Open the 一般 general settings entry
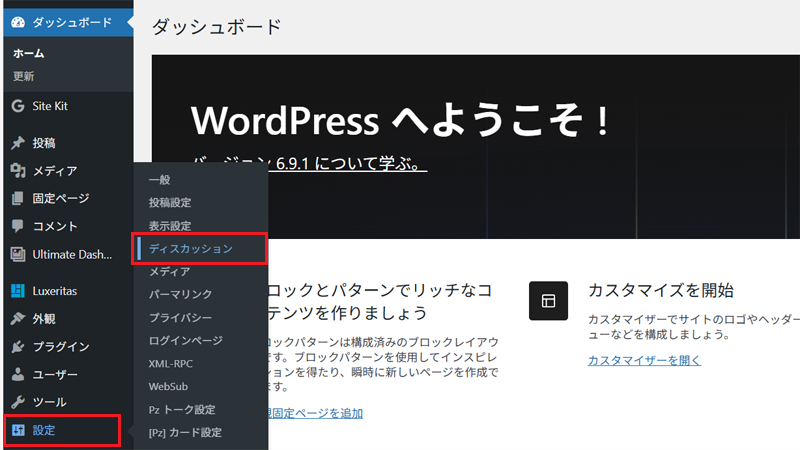The height and width of the screenshot is (450, 800). tap(160, 180)
